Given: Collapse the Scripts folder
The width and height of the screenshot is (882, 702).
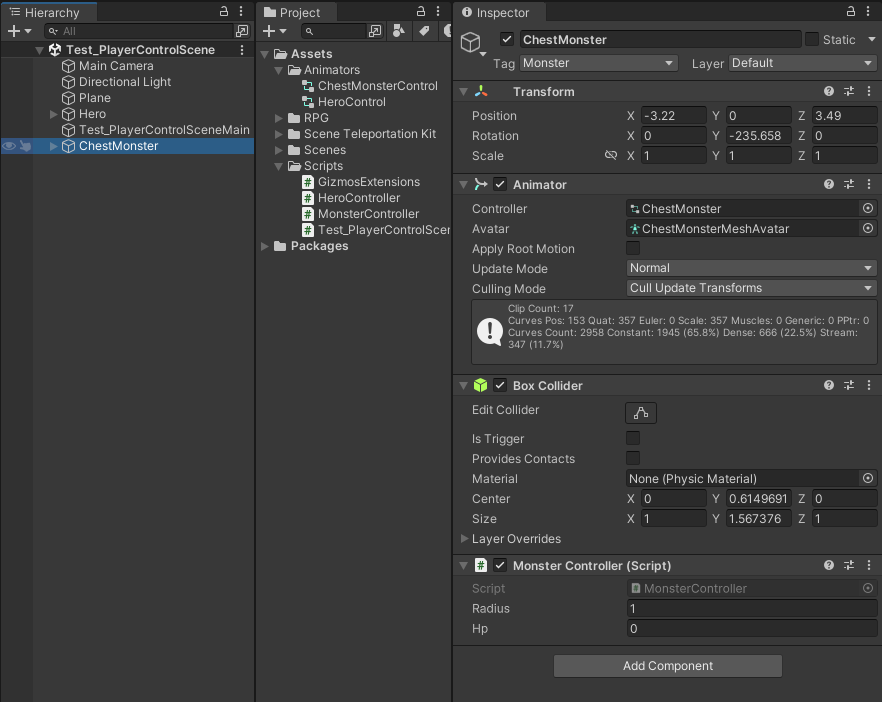Looking at the screenshot, I should pyautogui.click(x=278, y=166).
